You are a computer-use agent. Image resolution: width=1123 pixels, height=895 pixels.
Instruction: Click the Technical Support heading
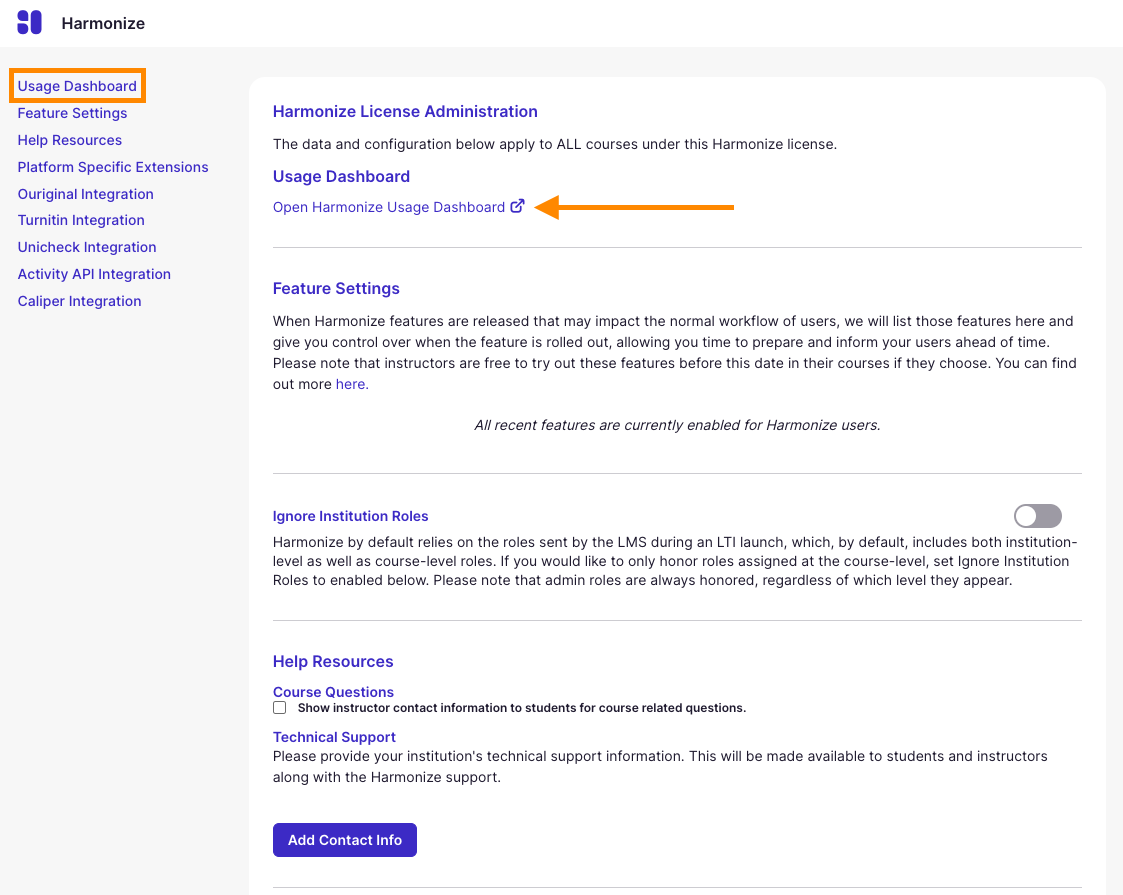coord(334,737)
